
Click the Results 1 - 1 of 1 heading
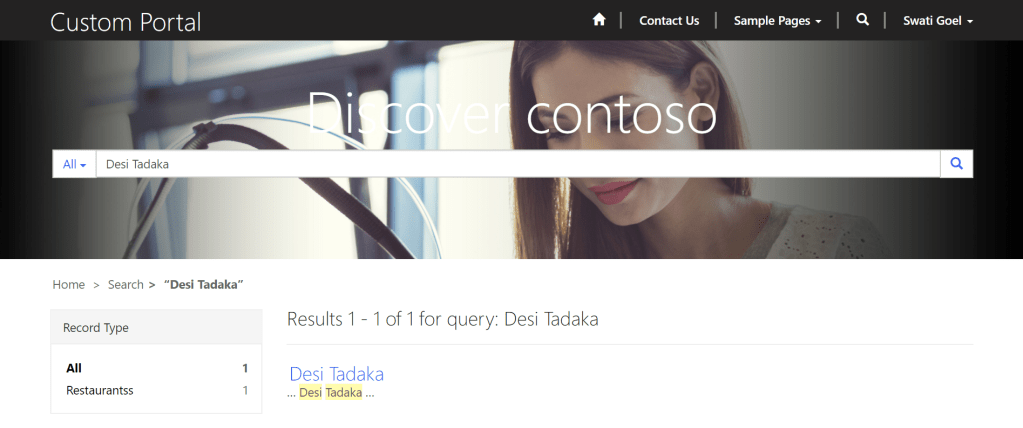[x=442, y=319]
